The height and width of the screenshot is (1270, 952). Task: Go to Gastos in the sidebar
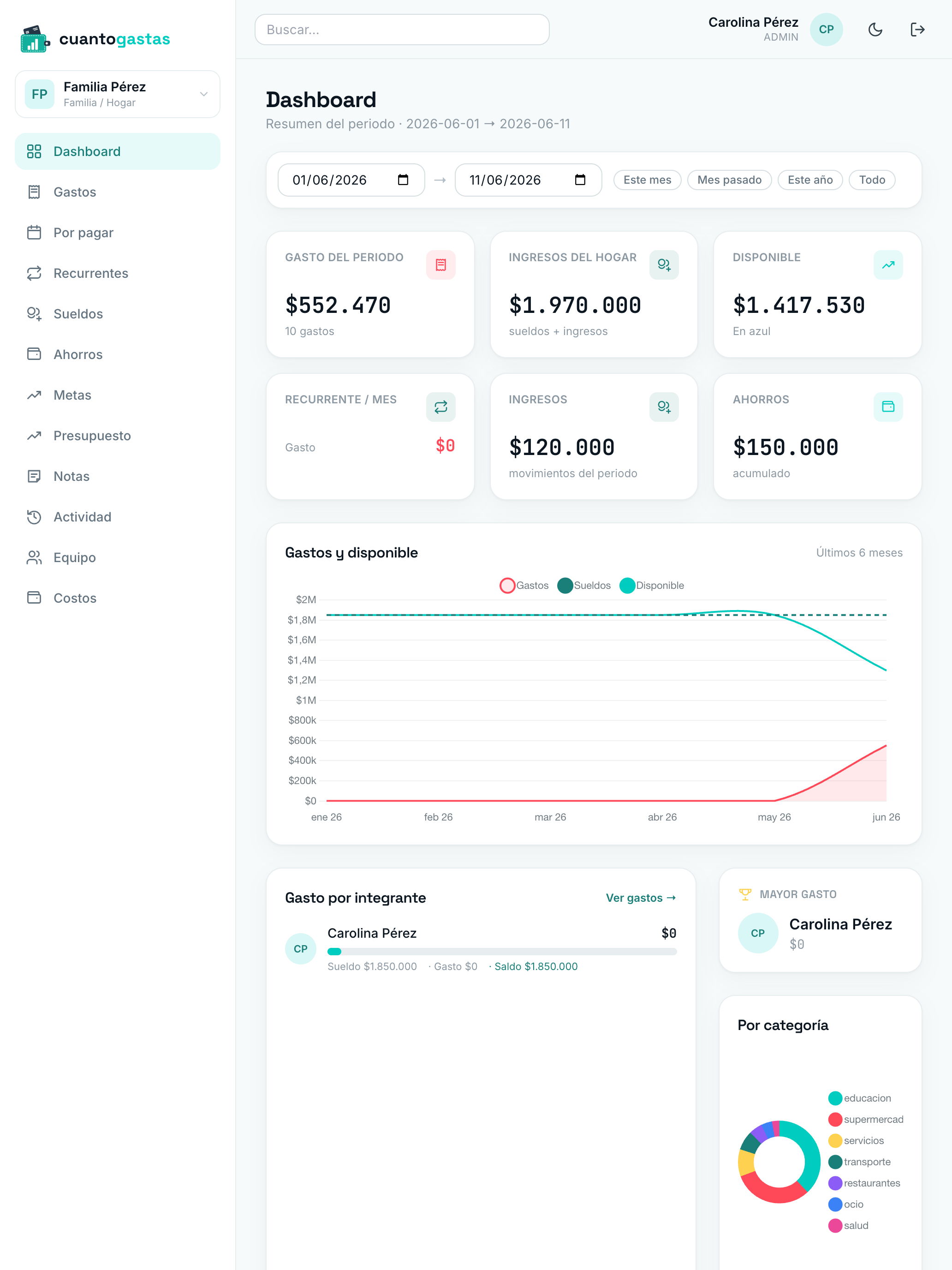[118, 192]
